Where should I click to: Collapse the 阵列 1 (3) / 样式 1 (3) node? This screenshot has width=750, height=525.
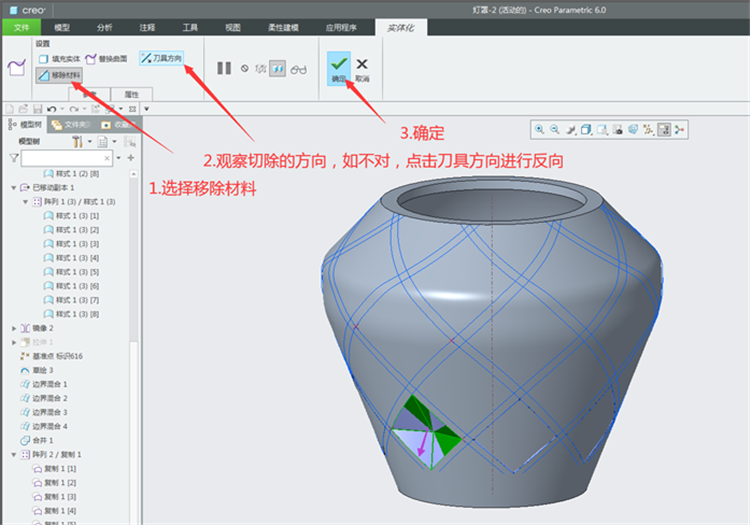coord(25,202)
